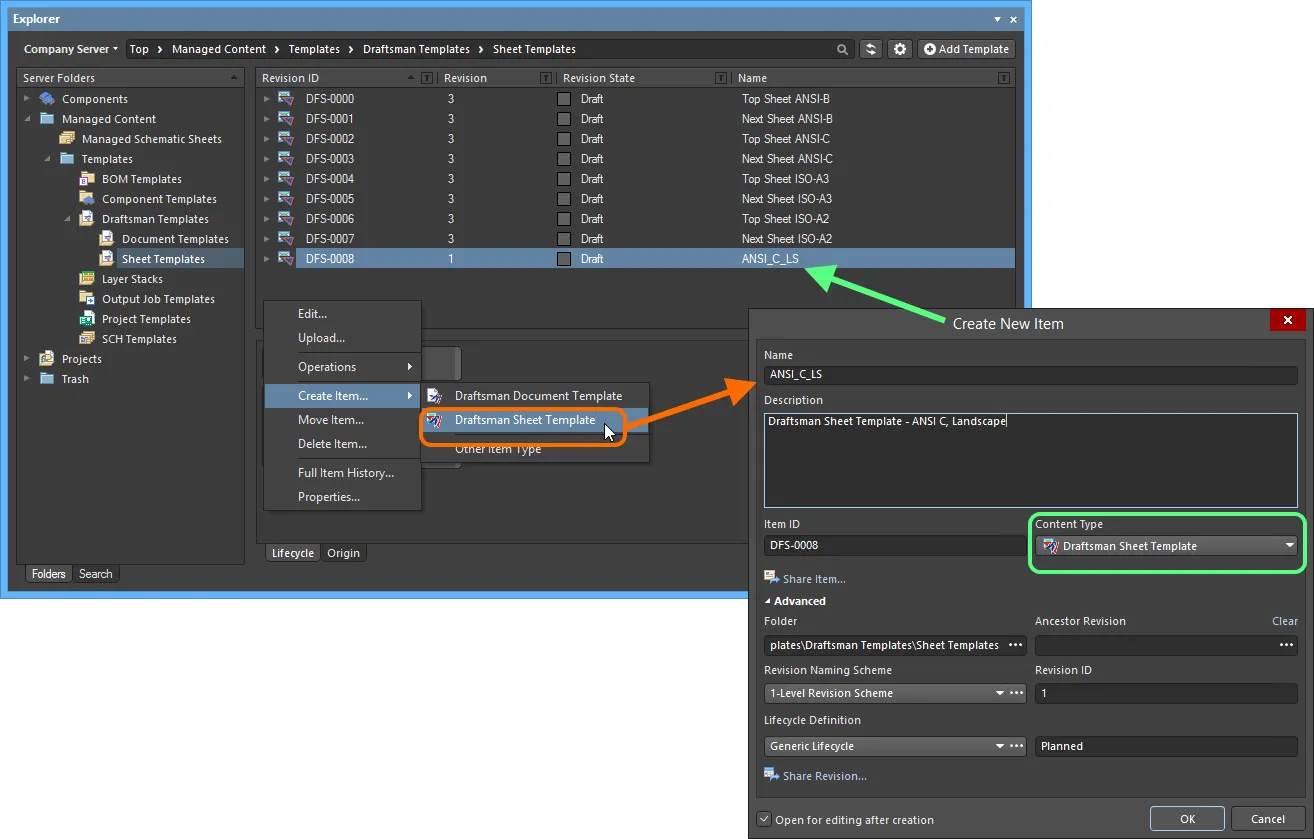
Task: Click OK in Create New Item dialog
Action: [x=1187, y=819]
